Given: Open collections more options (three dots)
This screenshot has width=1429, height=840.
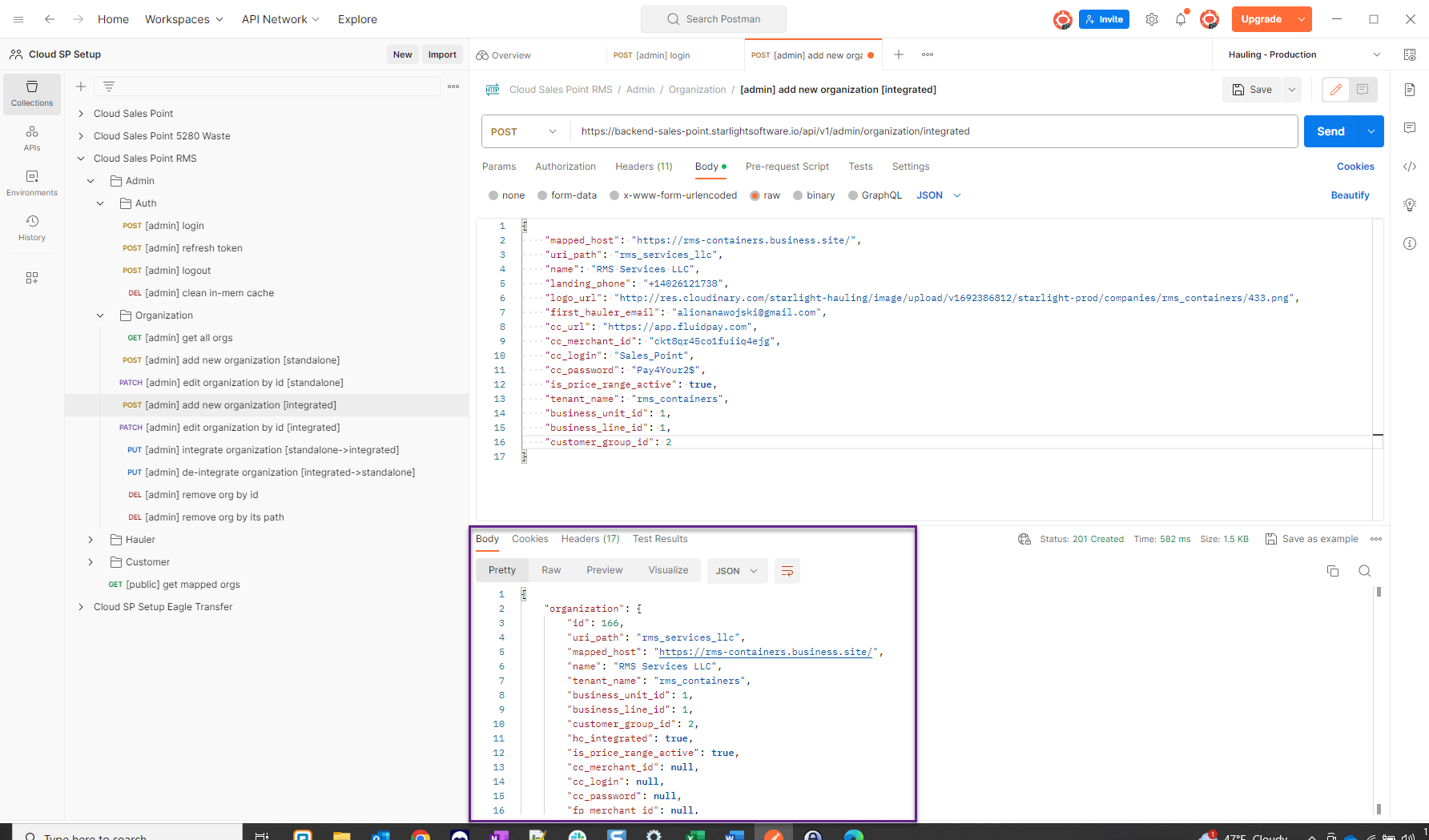Looking at the screenshot, I should click(x=453, y=86).
